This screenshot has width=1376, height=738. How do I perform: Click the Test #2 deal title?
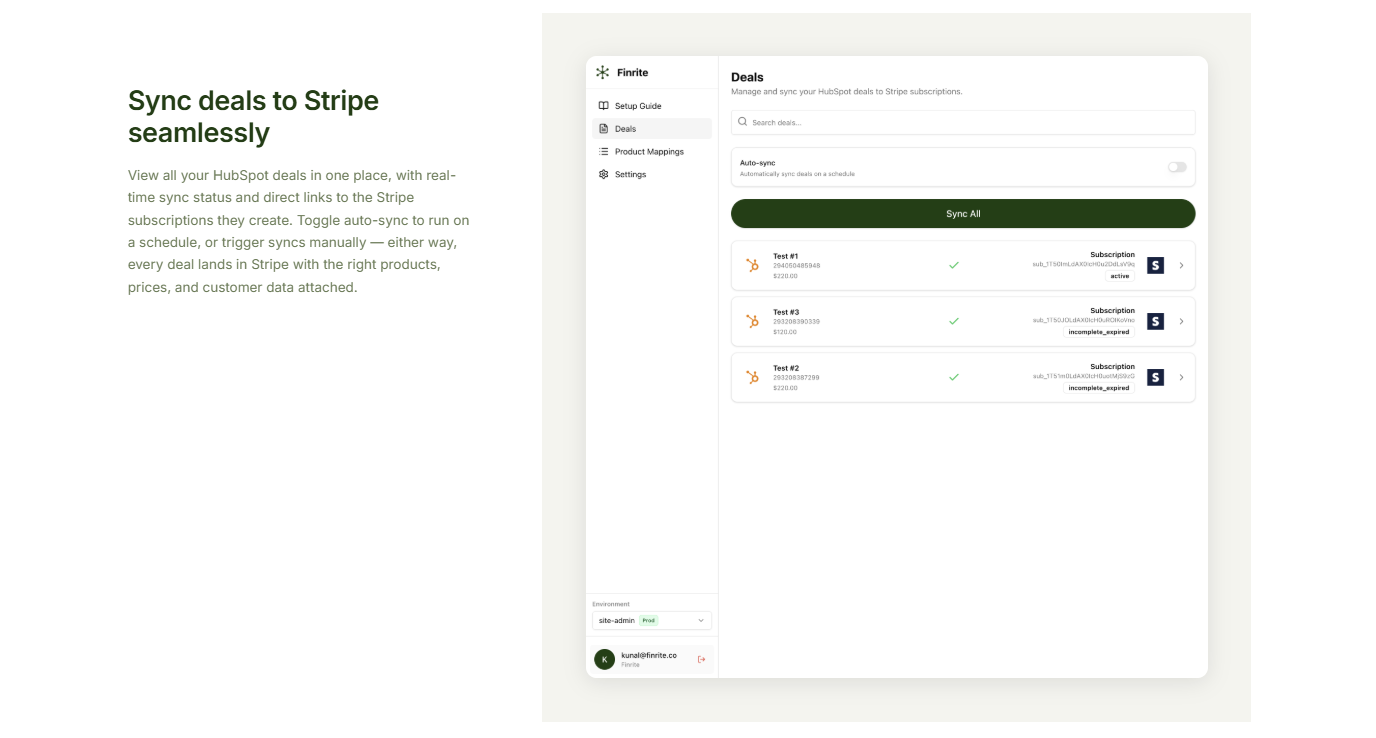tap(786, 368)
